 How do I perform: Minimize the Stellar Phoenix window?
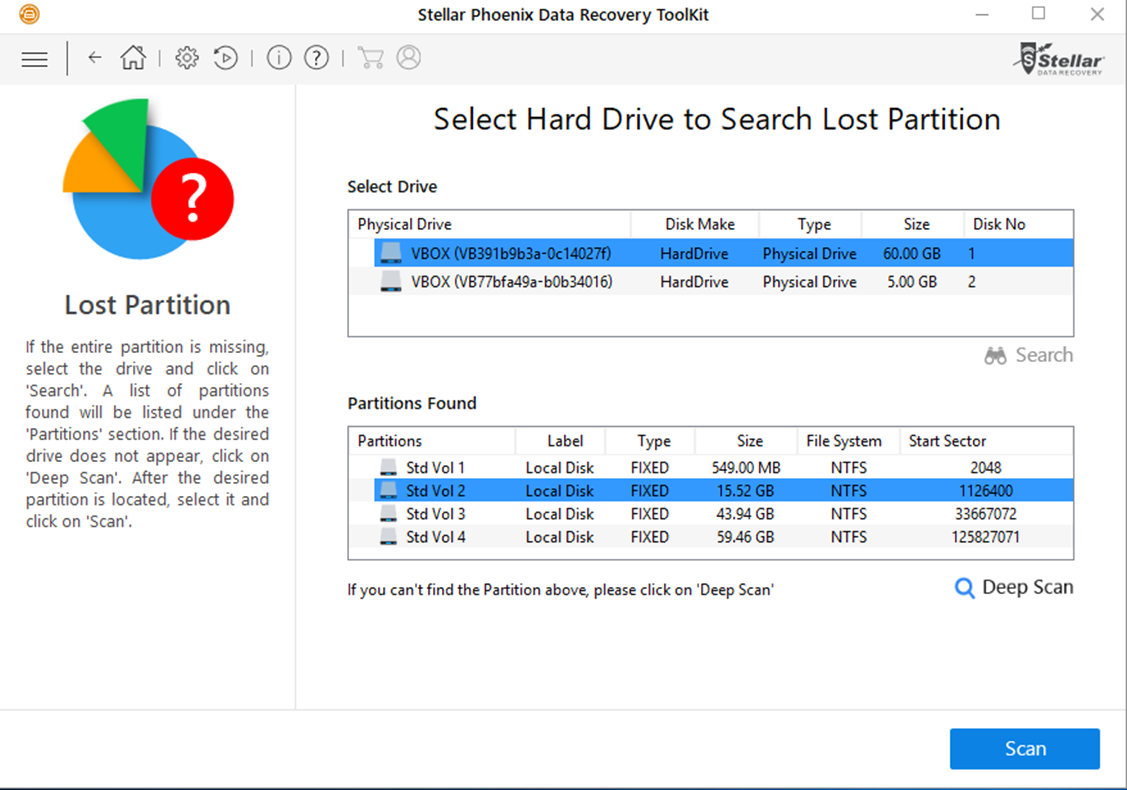[x=982, y=14]
